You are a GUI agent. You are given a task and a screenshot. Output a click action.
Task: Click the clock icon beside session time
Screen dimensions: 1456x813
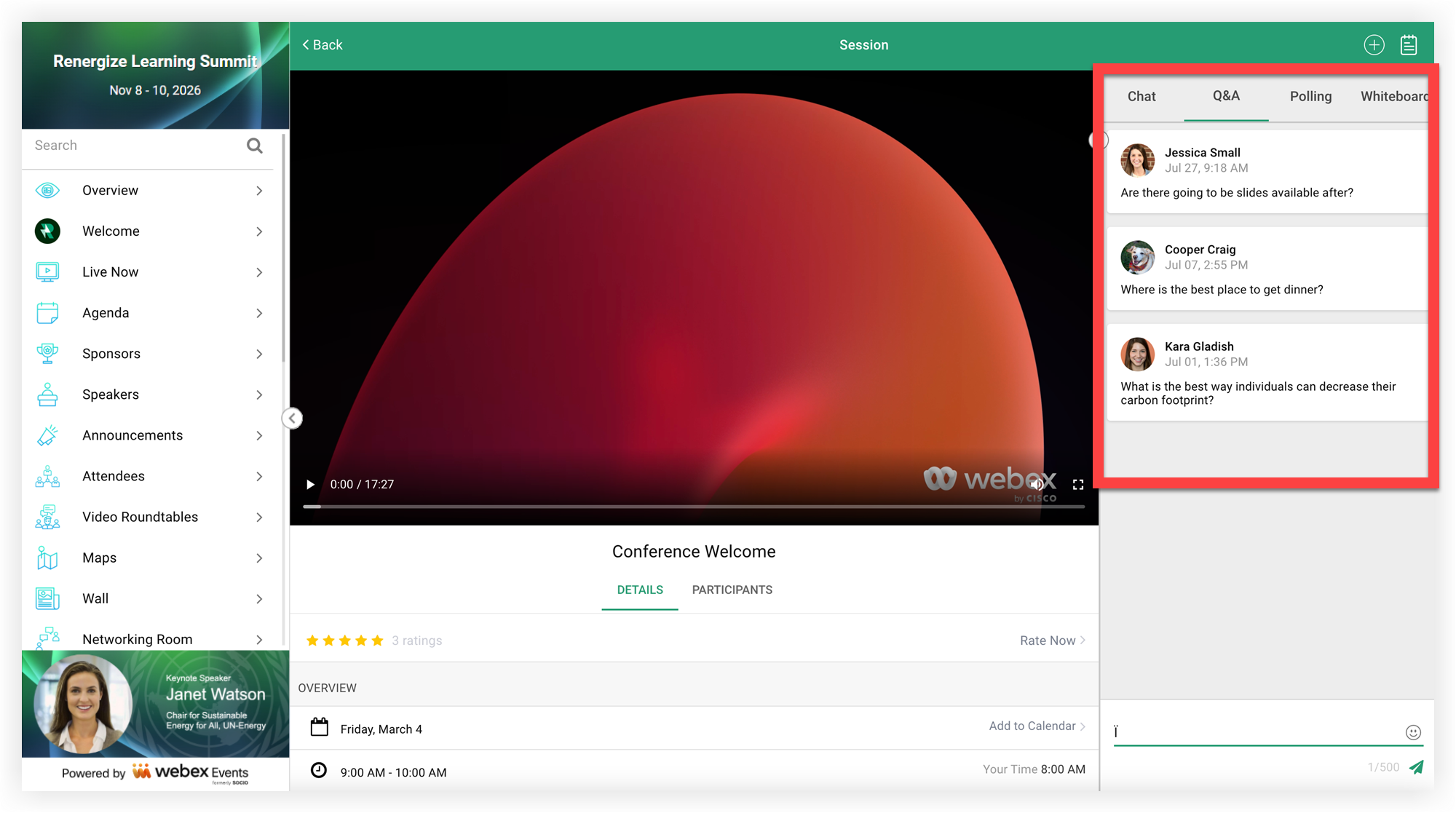(319, 770)
